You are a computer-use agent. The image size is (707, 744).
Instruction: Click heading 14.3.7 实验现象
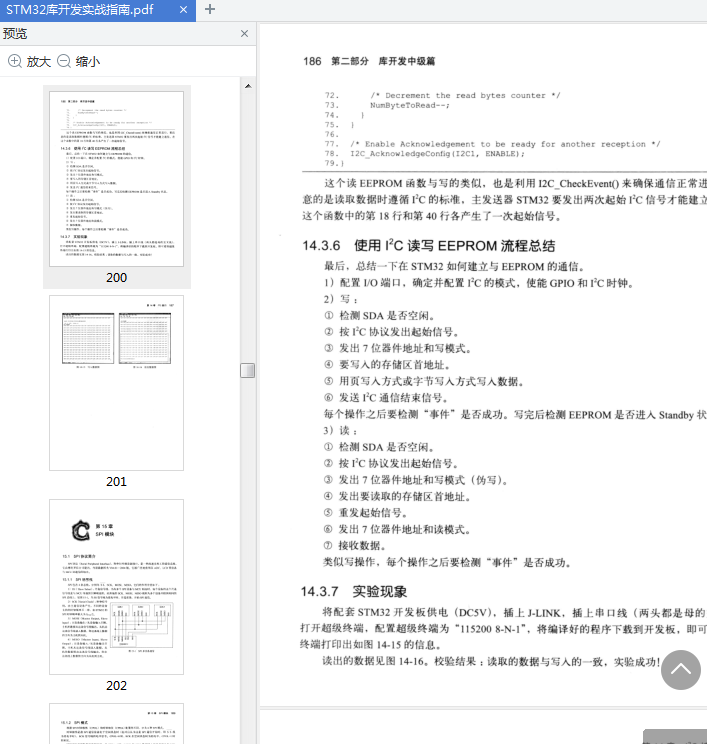coord(354,592)
